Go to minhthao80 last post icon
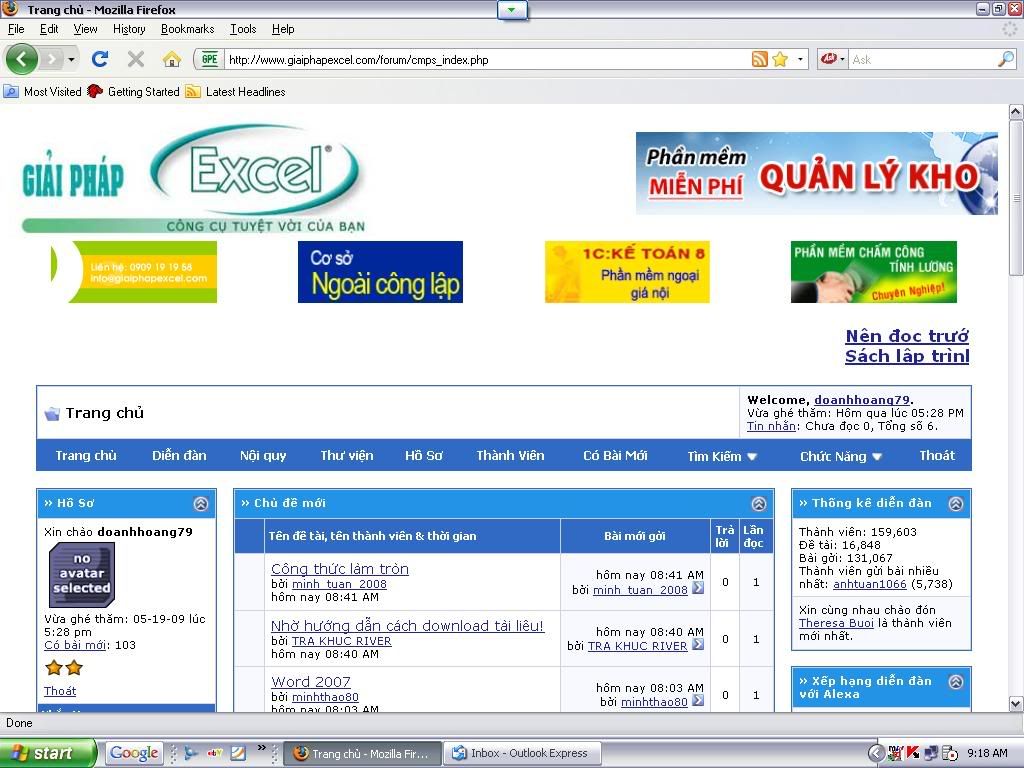 (698, 701)
